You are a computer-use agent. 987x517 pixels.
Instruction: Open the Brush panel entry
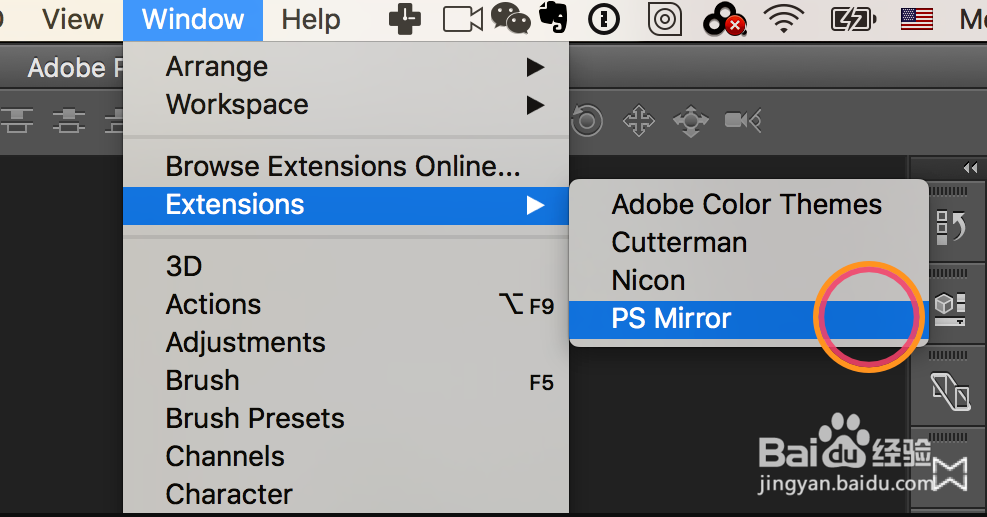point(346,381)
